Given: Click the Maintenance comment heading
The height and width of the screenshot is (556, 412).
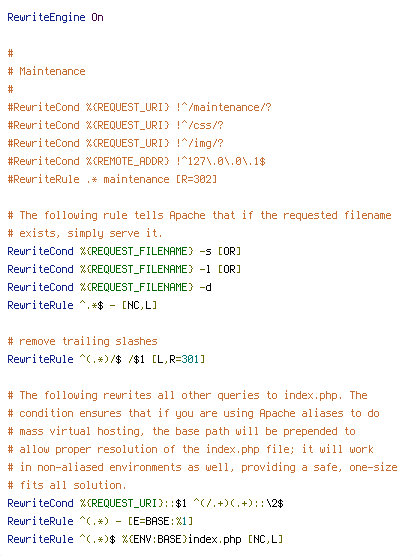Looking at the screenshot, I should coord(46,71).
